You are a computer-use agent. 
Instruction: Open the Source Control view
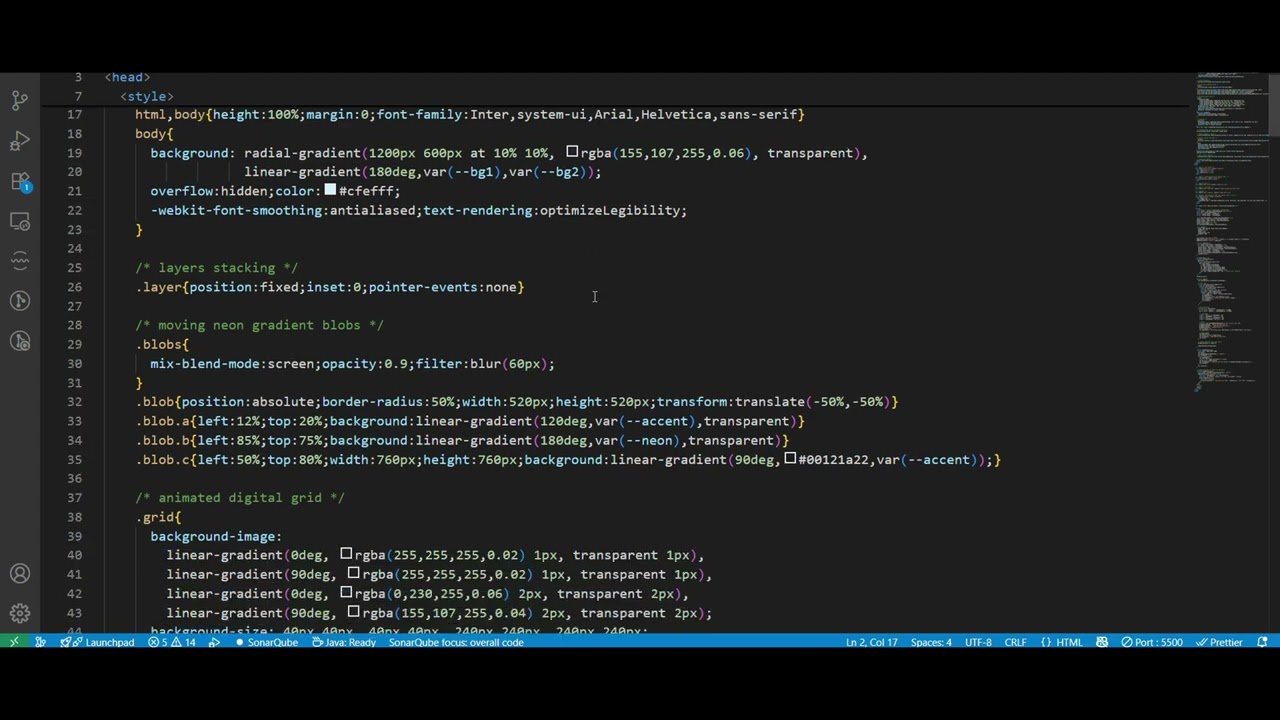click(20, 100)
